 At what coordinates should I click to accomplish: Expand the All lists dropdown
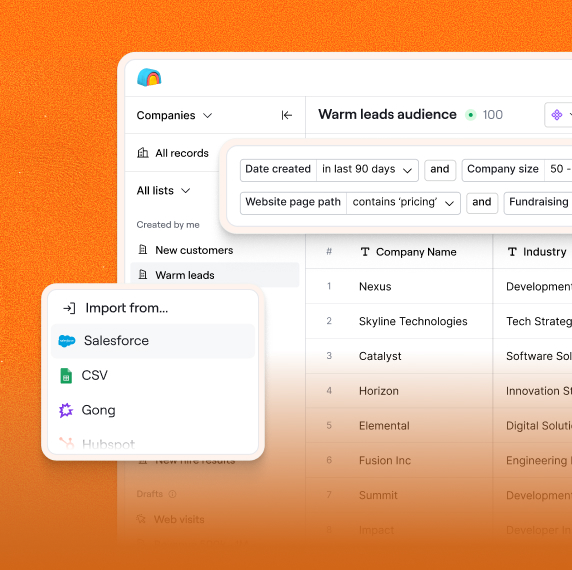pos(163,190)
